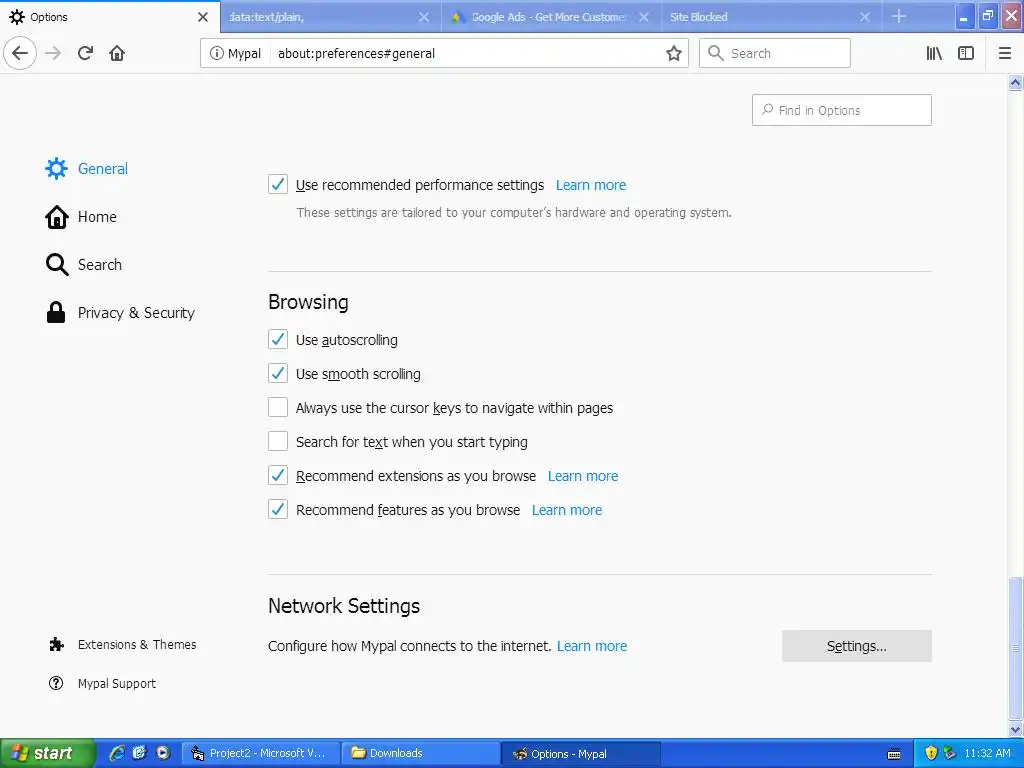
Task: Click the forward navigation arrow
Action: tap(53, 53)
